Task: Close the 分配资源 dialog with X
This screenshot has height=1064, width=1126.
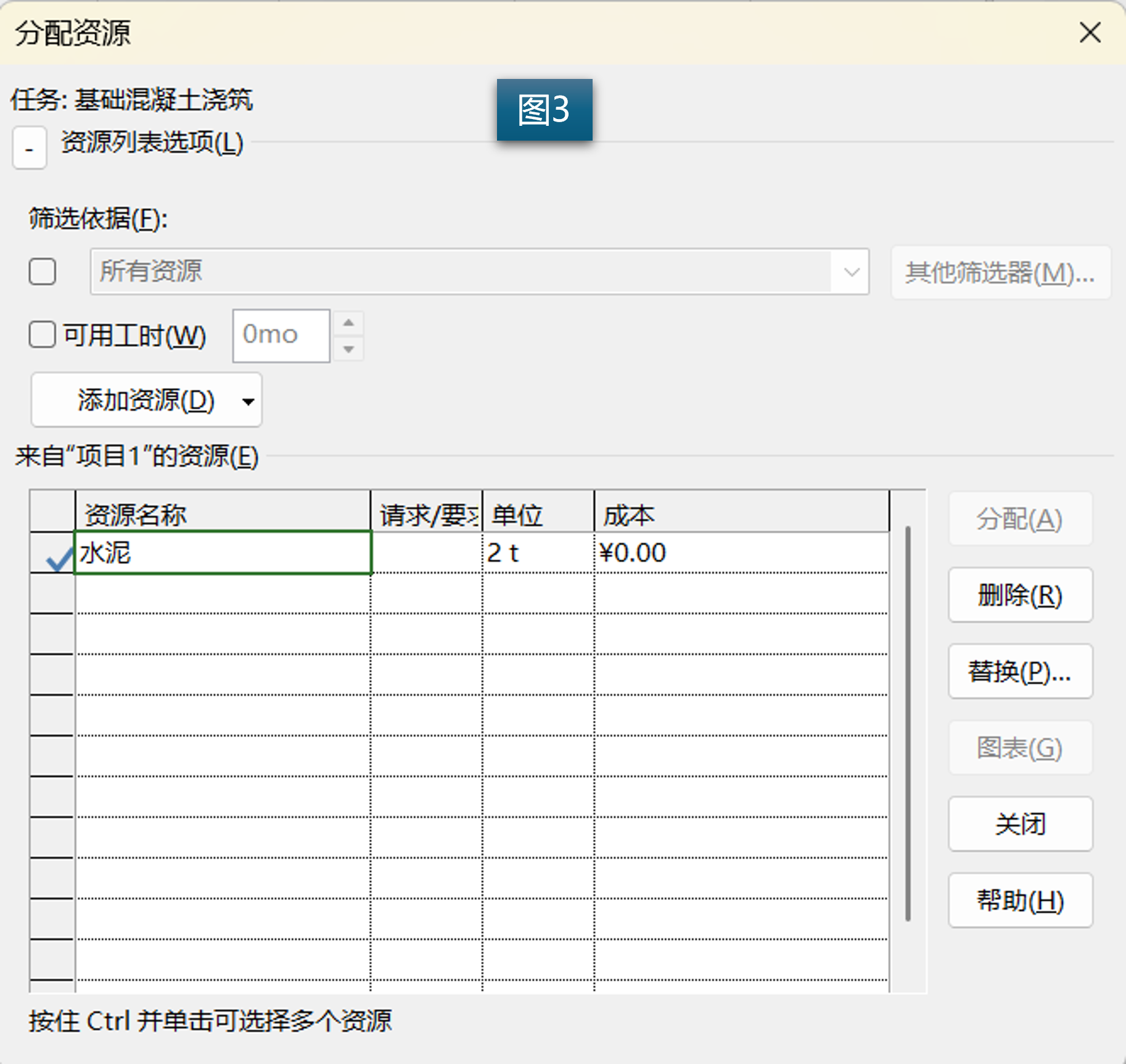Action: pyautogui.click(x=1090, y=32)
